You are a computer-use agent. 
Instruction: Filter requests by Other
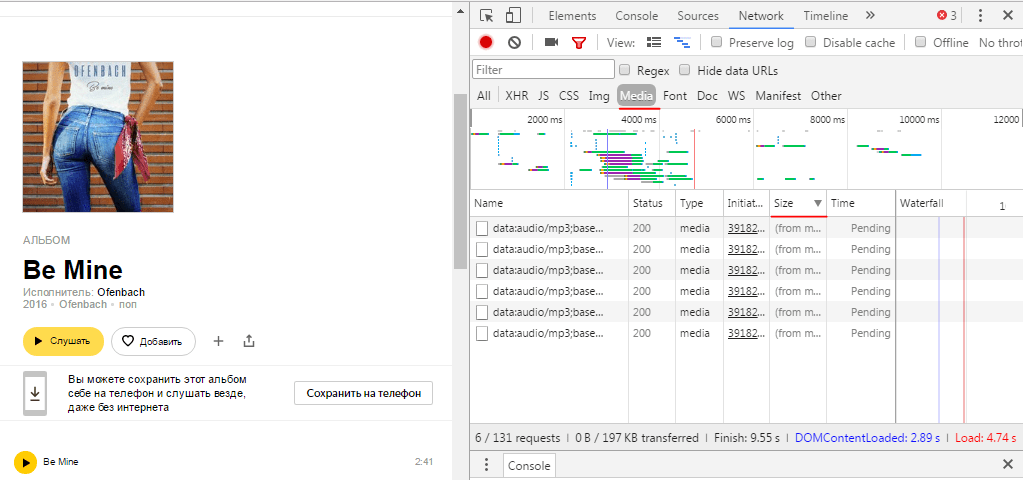tap(826, 96)
